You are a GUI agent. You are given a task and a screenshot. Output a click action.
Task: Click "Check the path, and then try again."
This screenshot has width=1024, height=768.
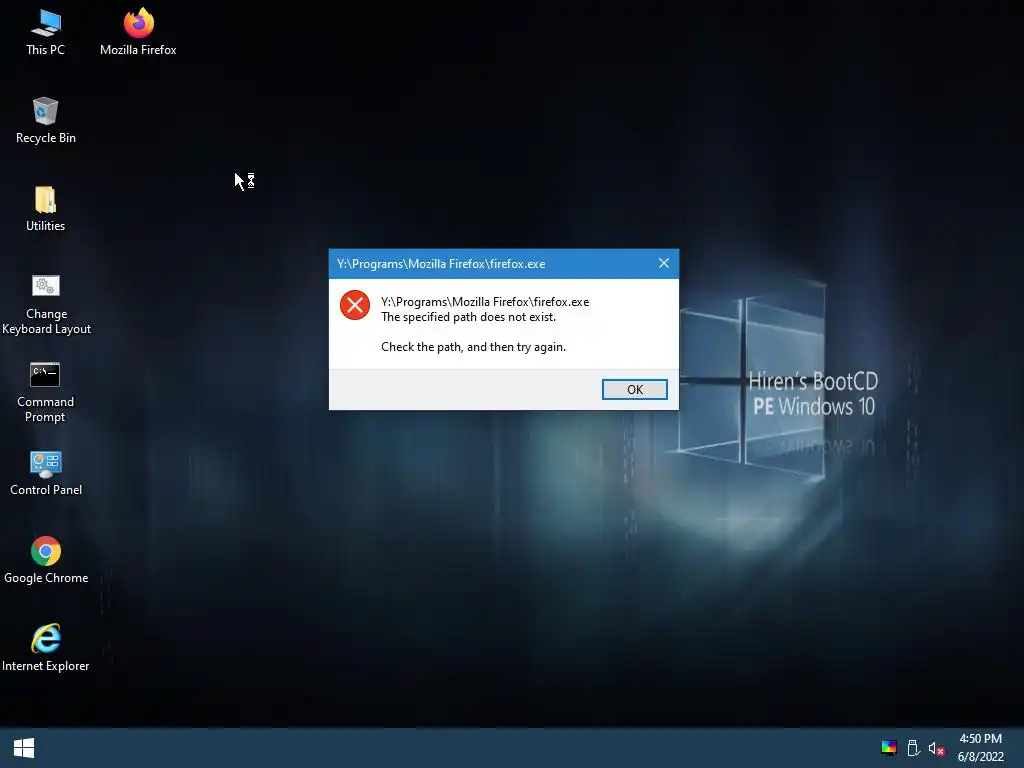[x=473, y=347]
